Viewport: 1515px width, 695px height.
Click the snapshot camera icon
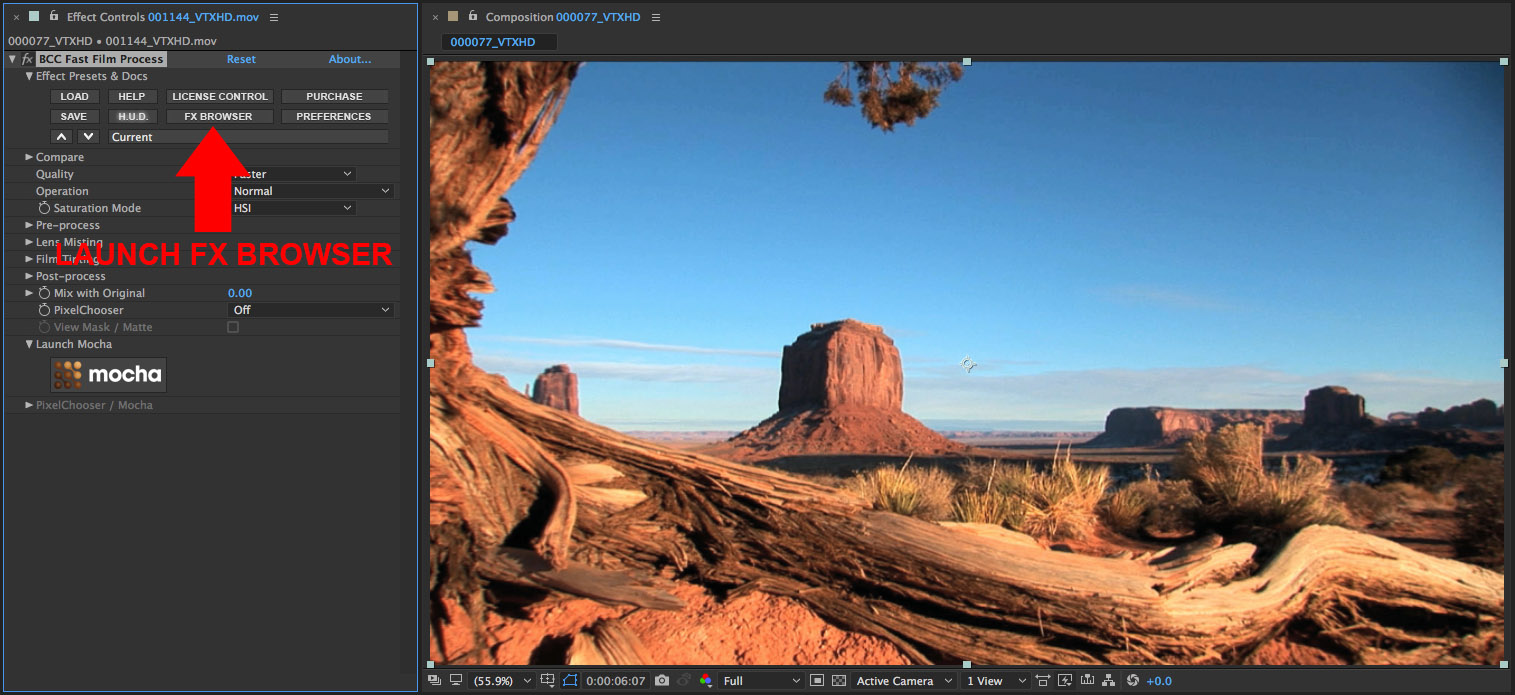point(661,681)
